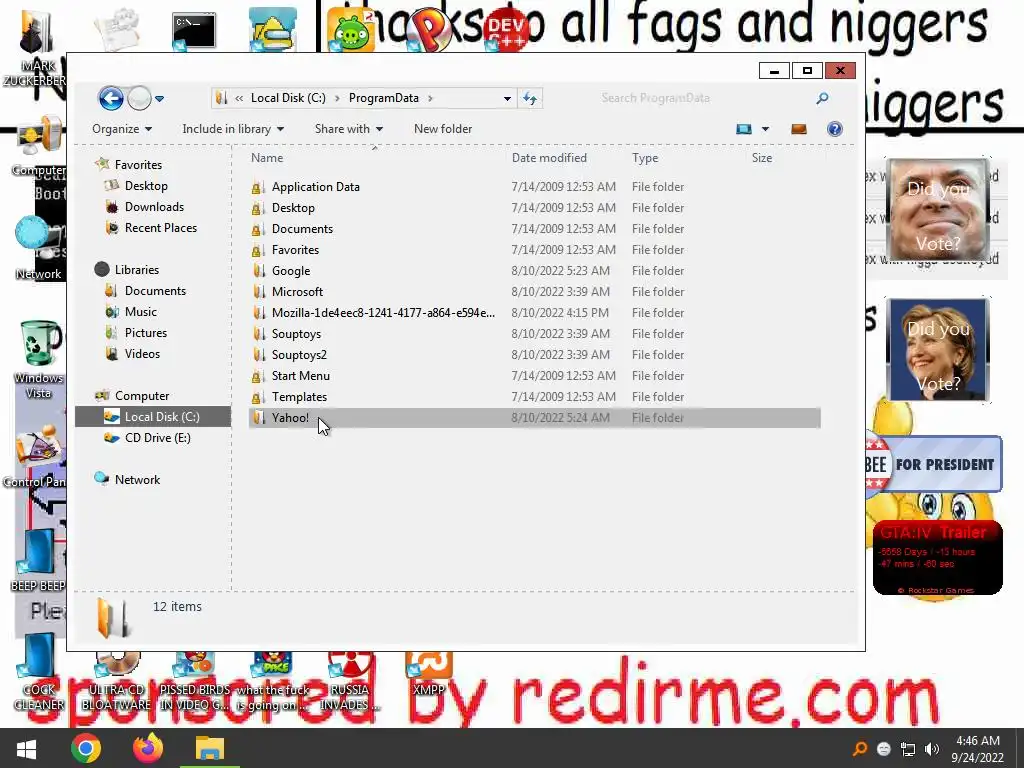
Task: Open the Dev C++ desktop shortcut
Action: click(507, 30)
